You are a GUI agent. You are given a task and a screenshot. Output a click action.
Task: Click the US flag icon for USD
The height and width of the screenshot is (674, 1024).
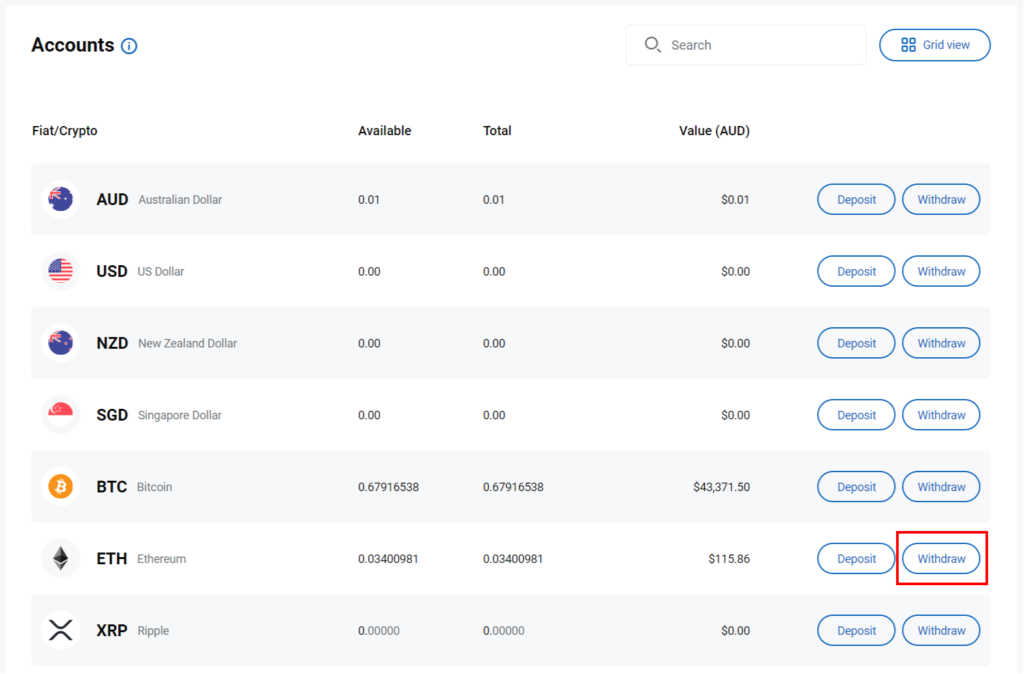(x=61, y=271)
